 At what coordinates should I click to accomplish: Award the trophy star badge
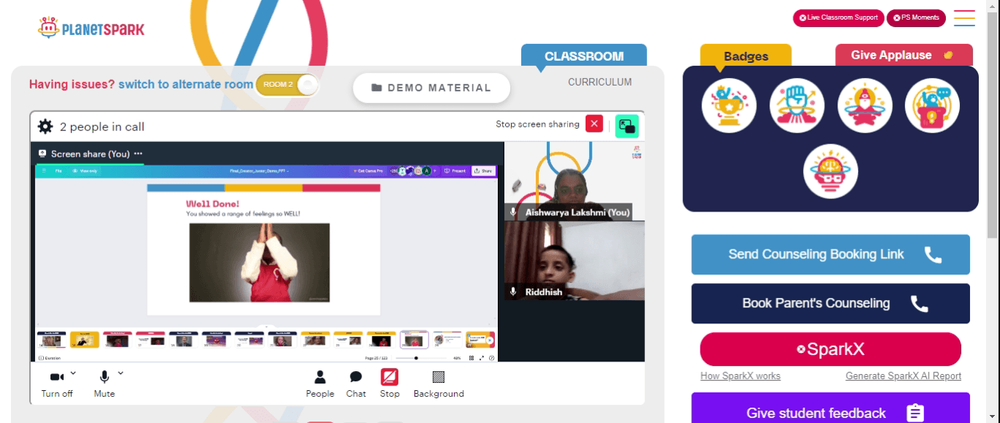(x=729, y=106)
